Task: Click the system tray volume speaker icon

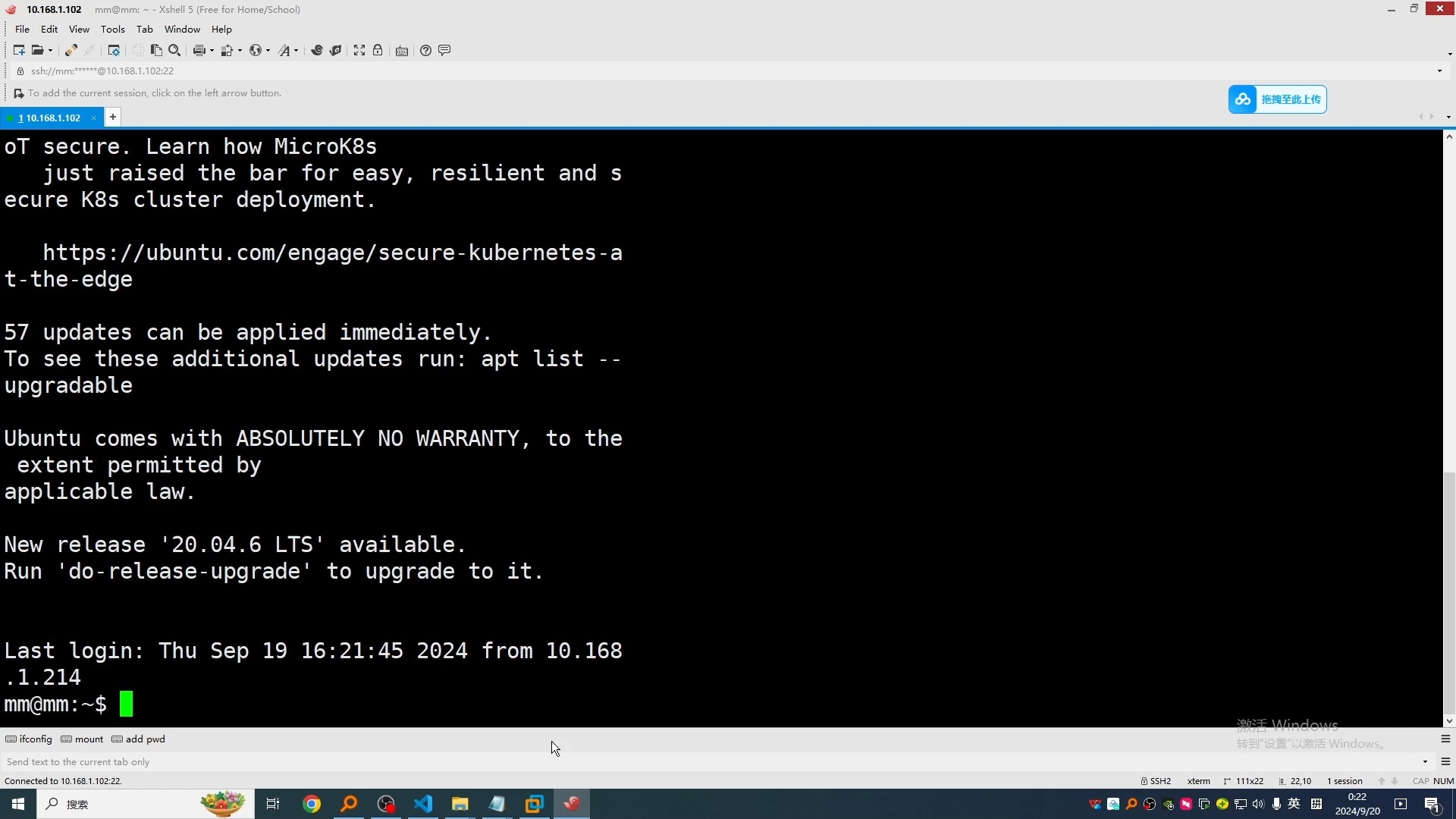Action: pyautogui.click(x=1258, y=804)
